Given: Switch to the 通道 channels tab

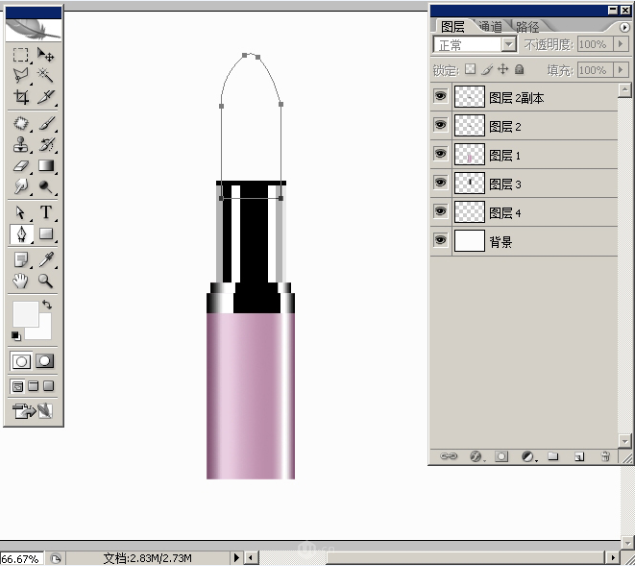Looking at the screenshot, I should pyautogui.click(x=491, y=27).
